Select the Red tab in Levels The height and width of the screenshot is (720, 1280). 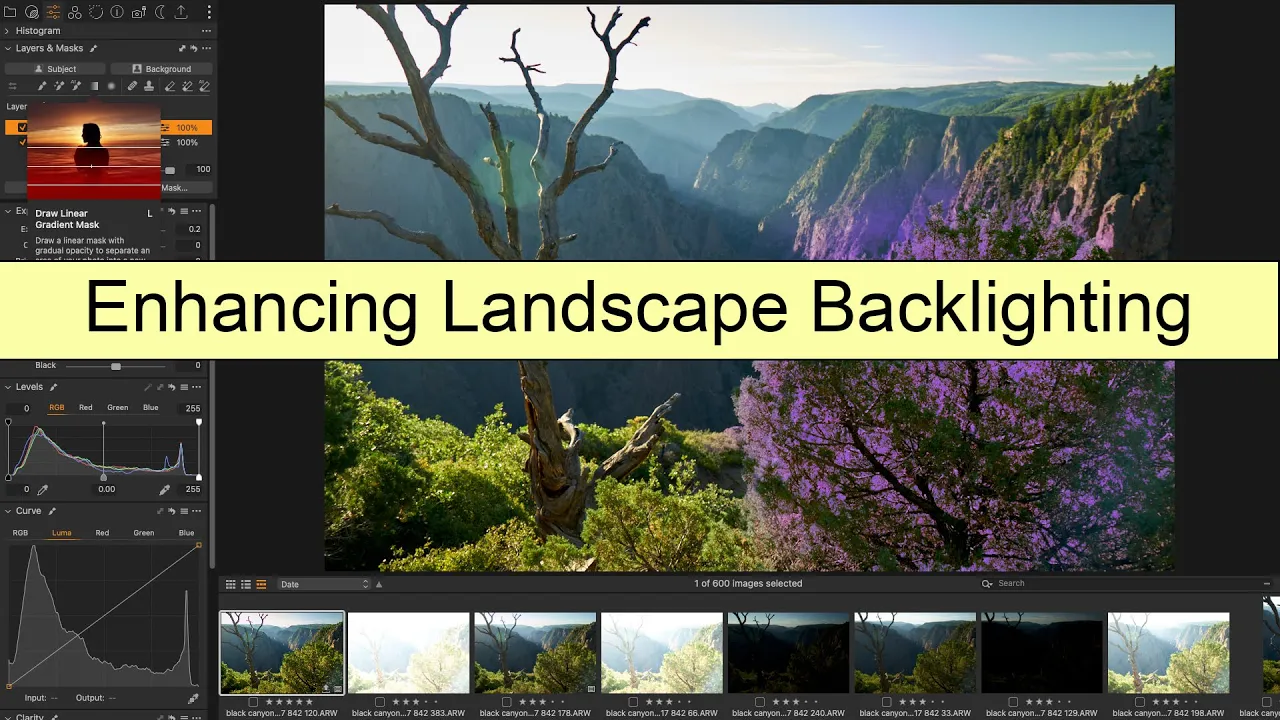pos(86,407)
